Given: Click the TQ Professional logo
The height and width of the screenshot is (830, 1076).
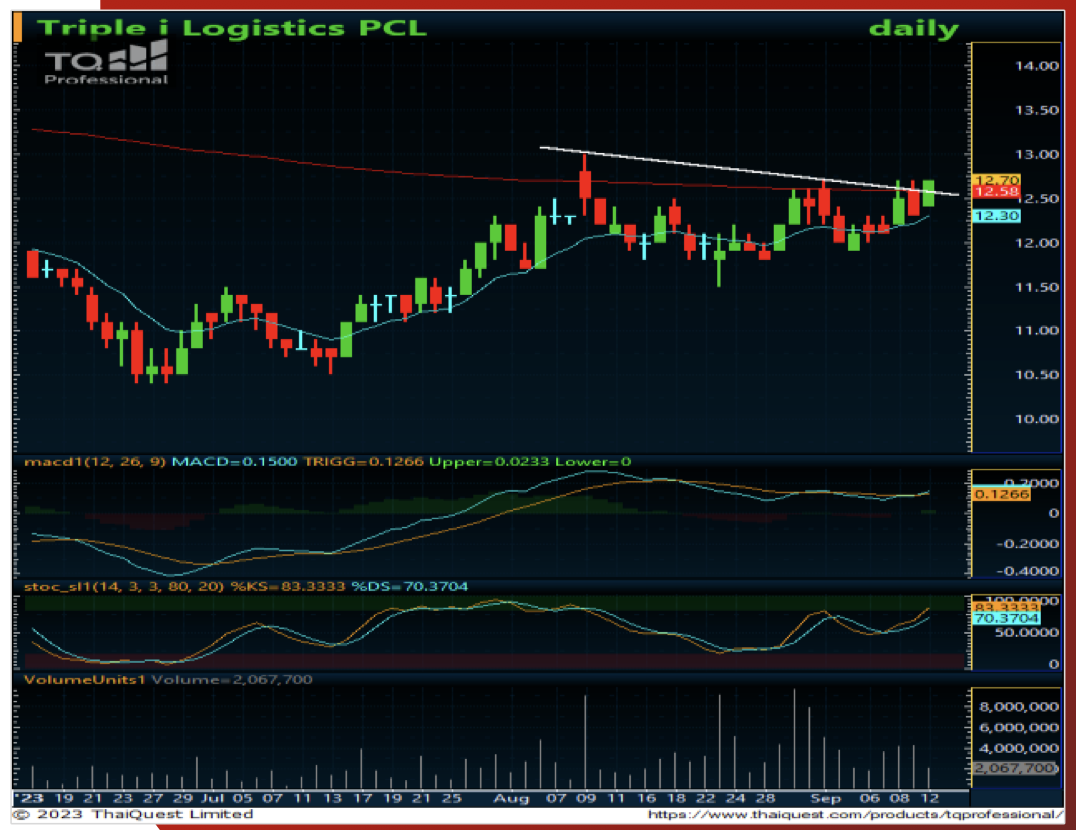Looking at the screenshot, I should tap(106, 63).
